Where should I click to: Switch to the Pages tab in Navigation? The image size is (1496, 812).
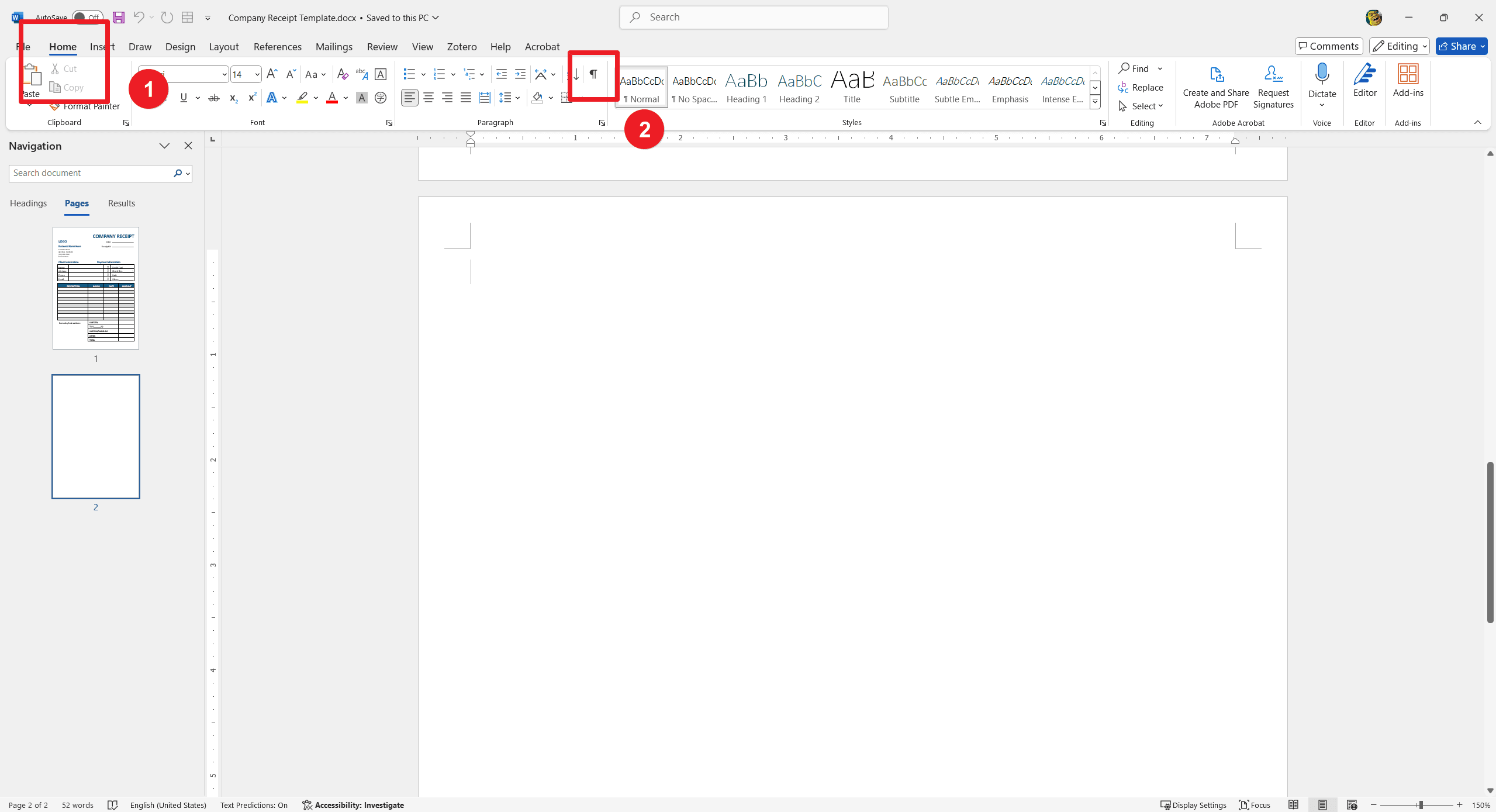pos(76,203)
